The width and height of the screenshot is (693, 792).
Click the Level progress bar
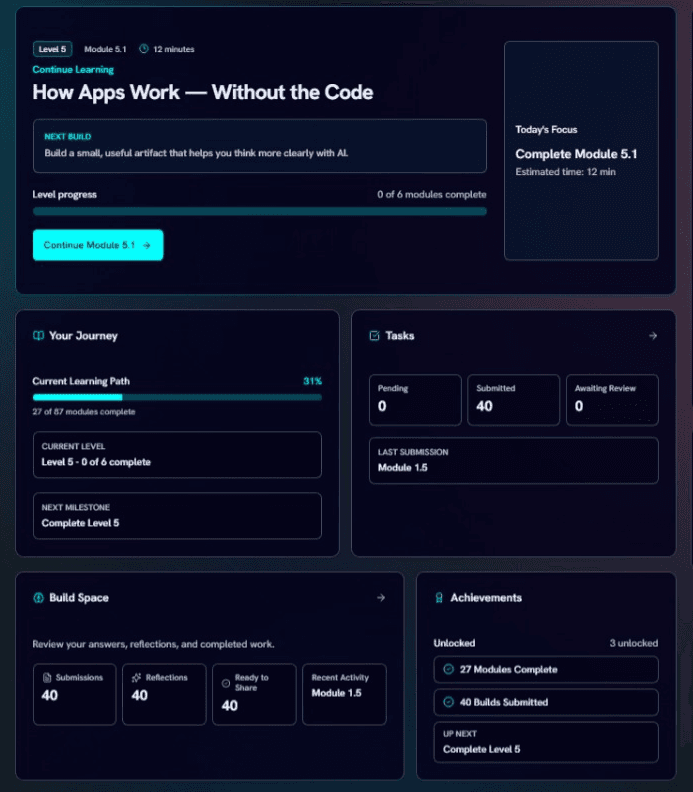[260, 211]
